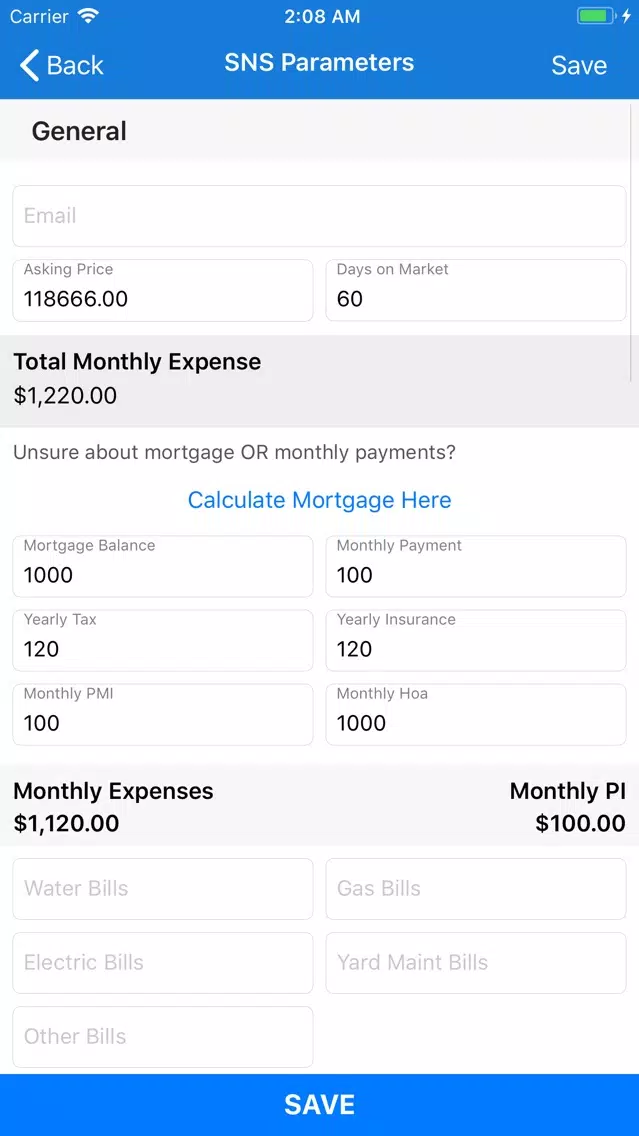Focus the Electric Bills field
This screenshot has height=1136, width=639.
[163, 963]
